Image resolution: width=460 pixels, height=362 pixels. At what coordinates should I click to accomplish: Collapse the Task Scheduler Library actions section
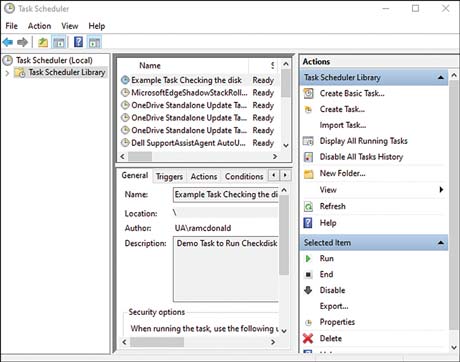coord(441,78)
